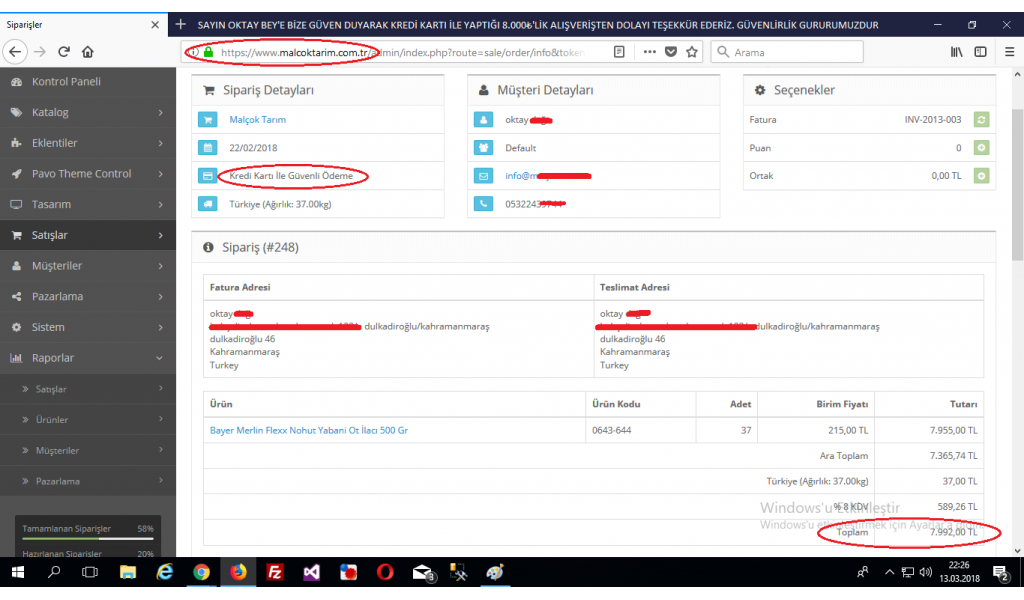Bookmark this page with the star icon
Screen dimensions: 1024x600
(692, 52)
